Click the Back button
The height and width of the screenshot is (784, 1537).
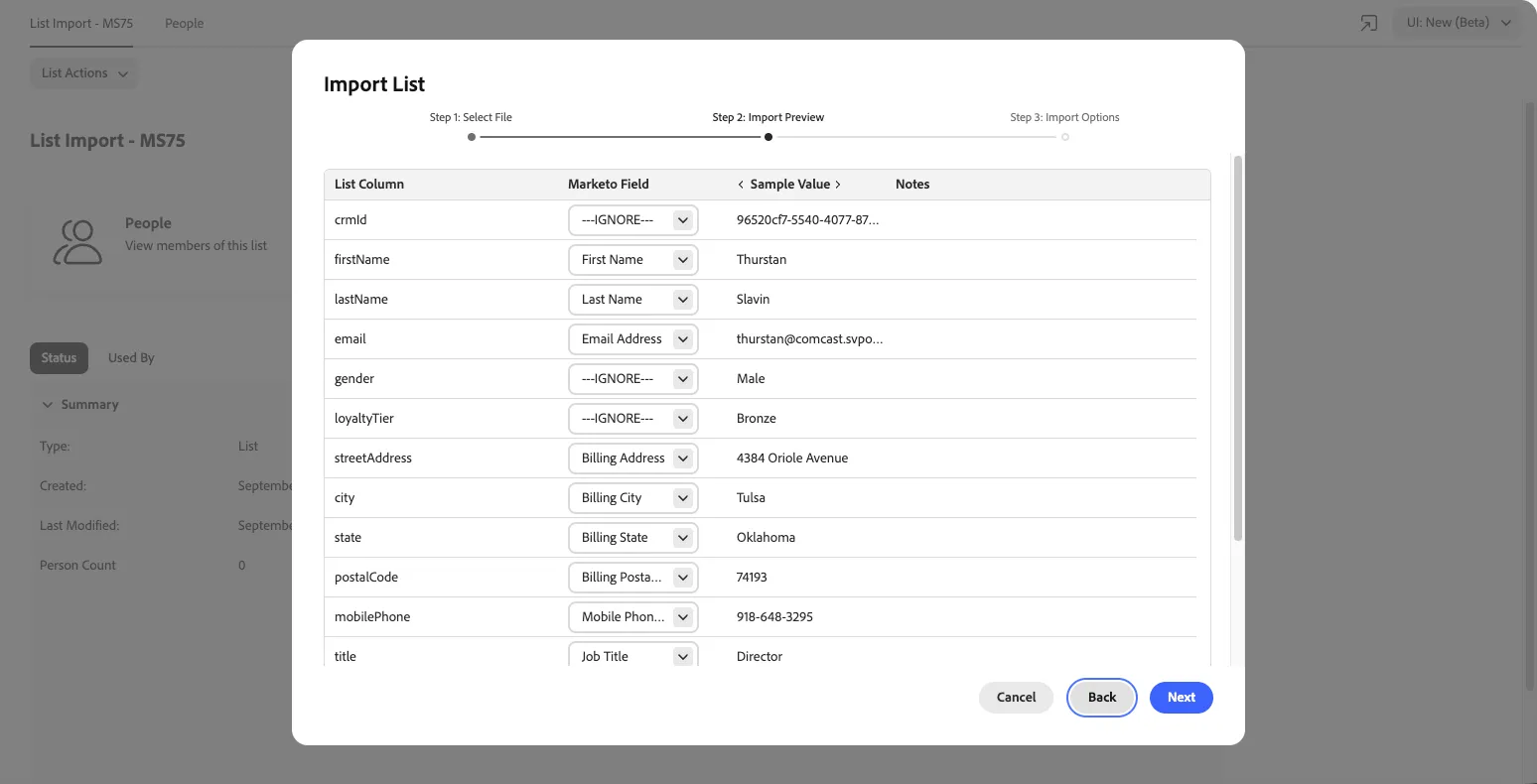pos(1102,698)
